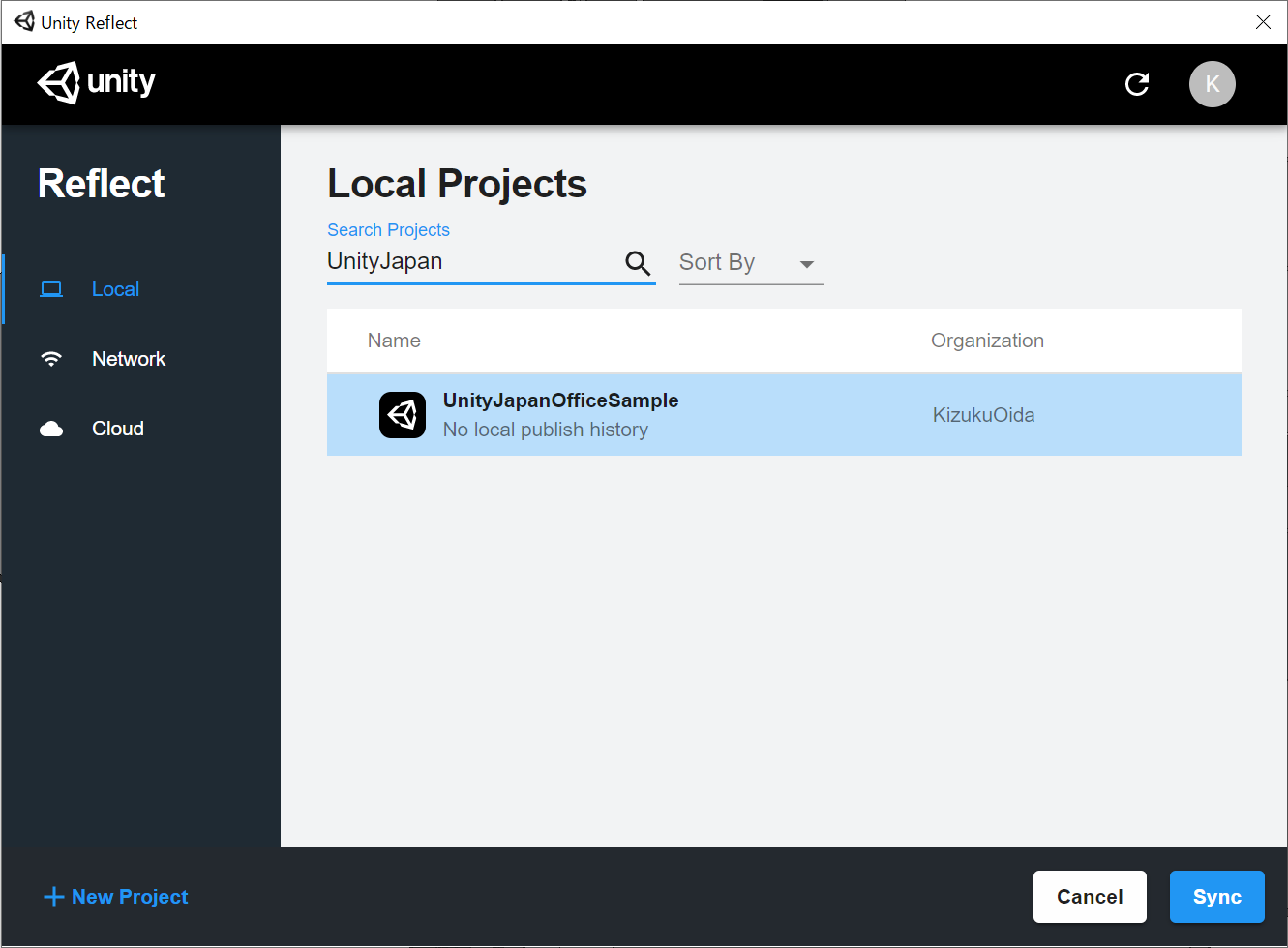Click the plus icon for New Project
Viewport: 1288px width, 948px height.
(54, 897)
